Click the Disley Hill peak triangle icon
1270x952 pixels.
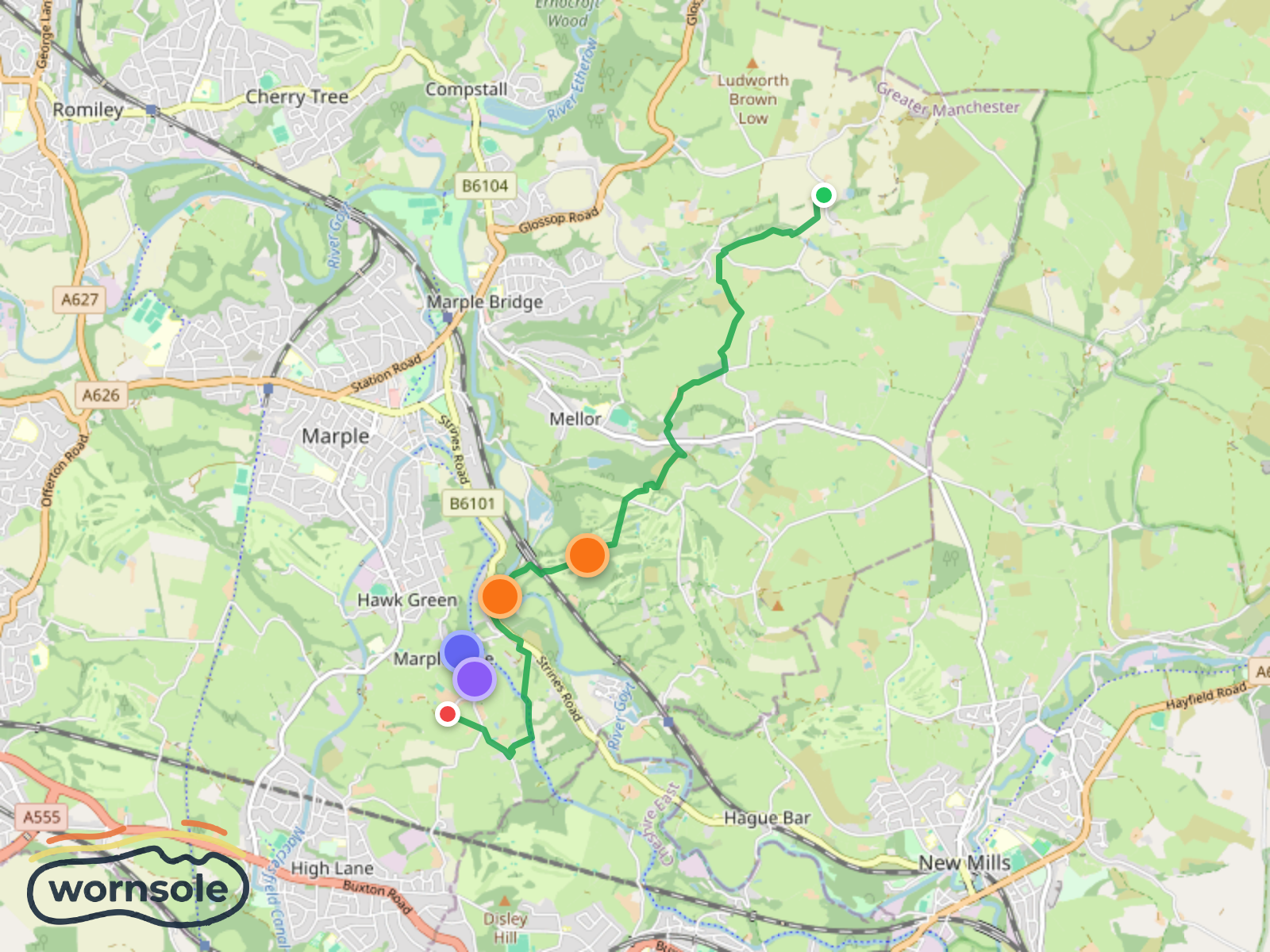click(505, 901)
